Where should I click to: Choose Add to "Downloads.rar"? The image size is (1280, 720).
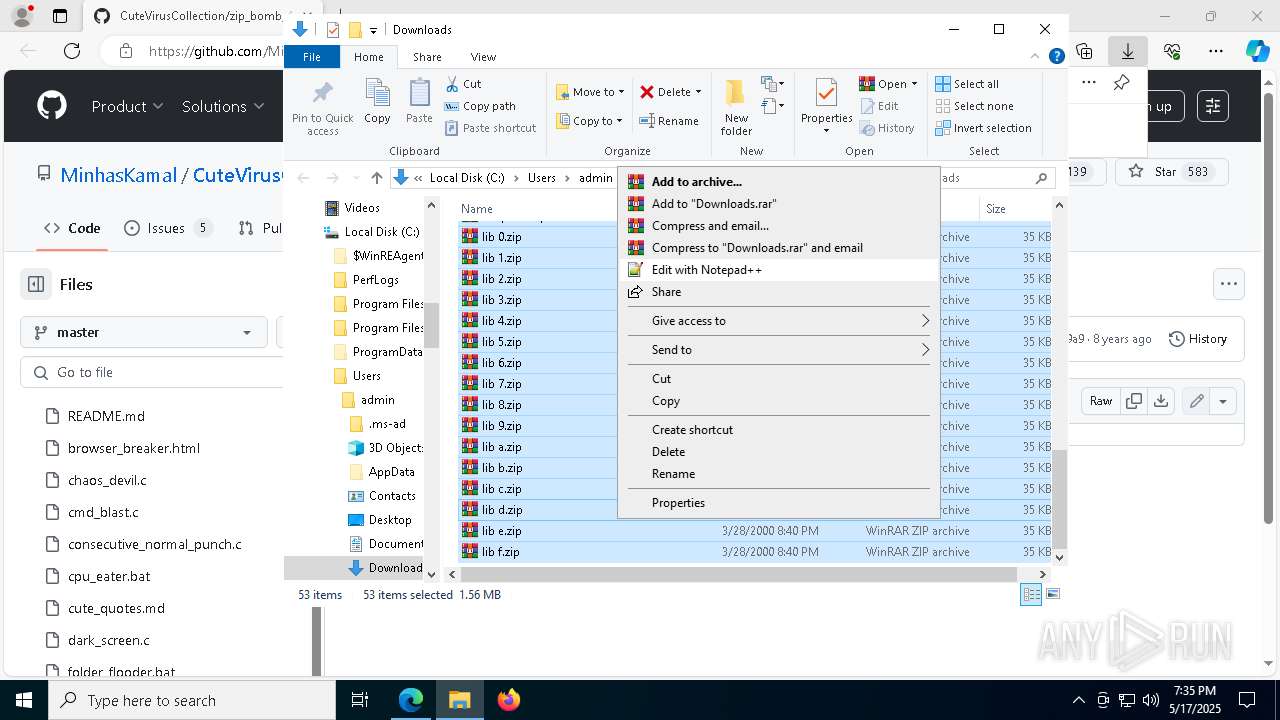click(778, 204)
